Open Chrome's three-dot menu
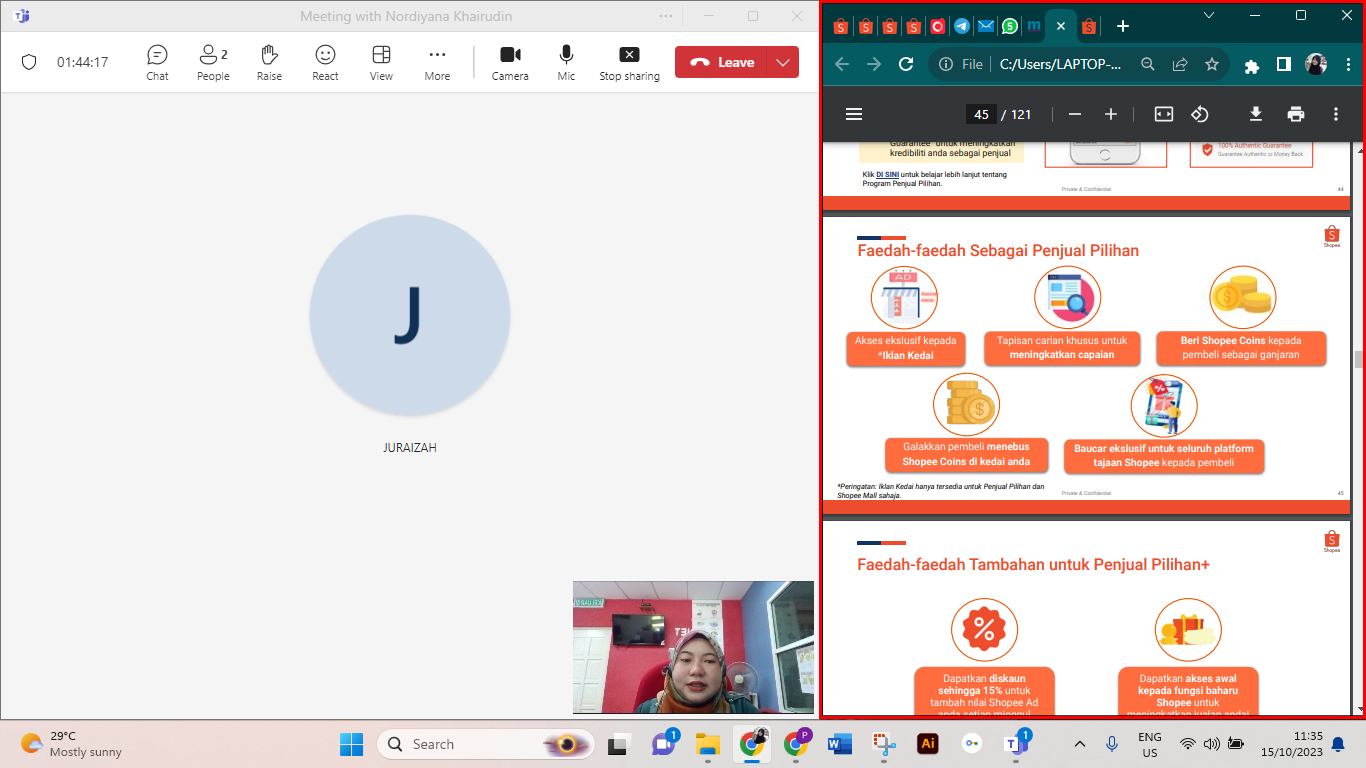Screen dimensions: 1366x768 tap(1346, 64)
